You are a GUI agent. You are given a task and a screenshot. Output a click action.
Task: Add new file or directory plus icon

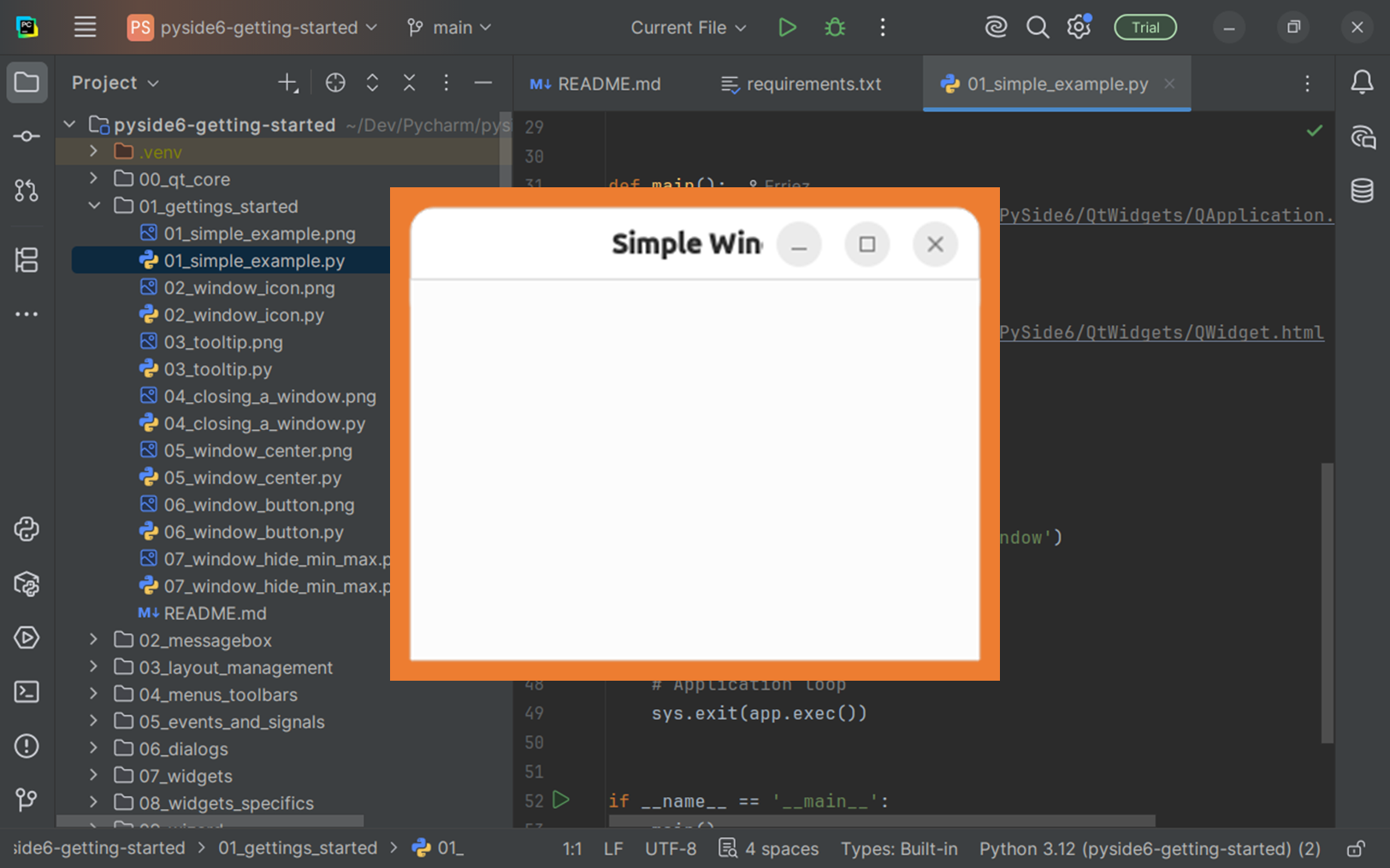click(x=288, y=83)
